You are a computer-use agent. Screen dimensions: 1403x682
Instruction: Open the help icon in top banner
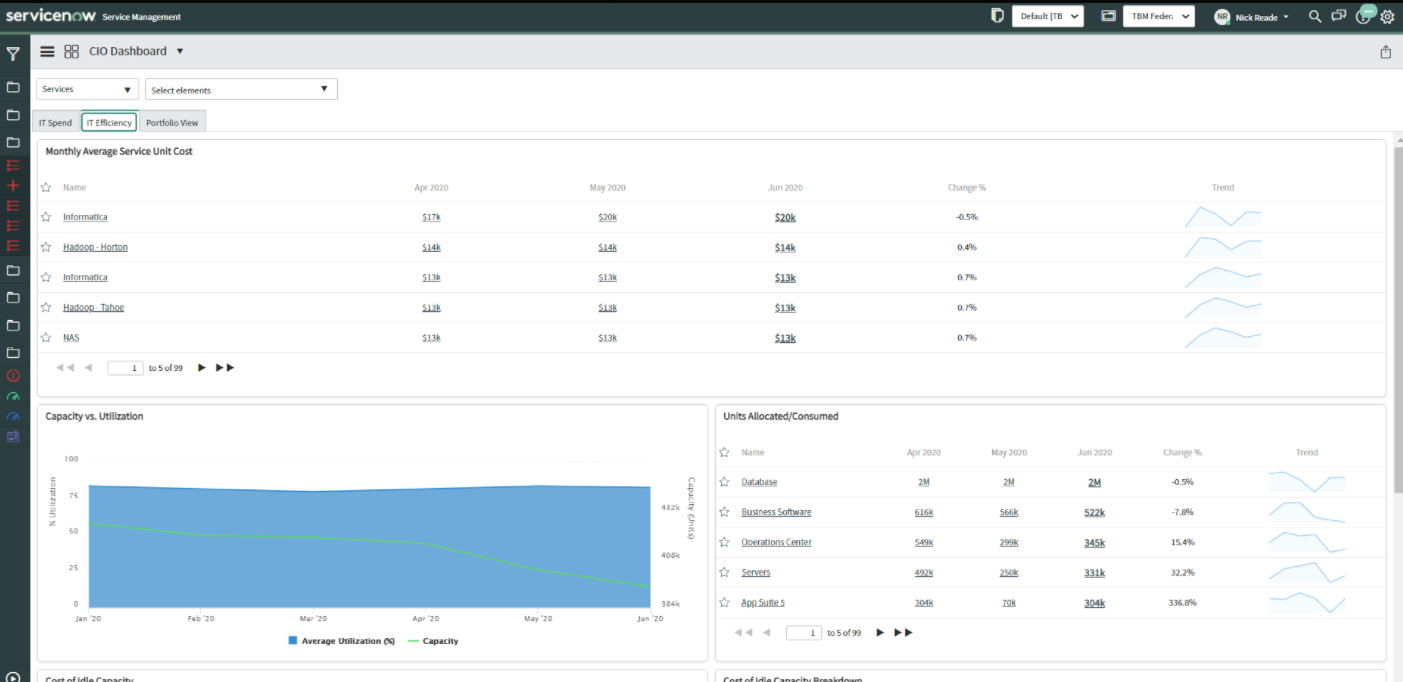pos(1364,16)
